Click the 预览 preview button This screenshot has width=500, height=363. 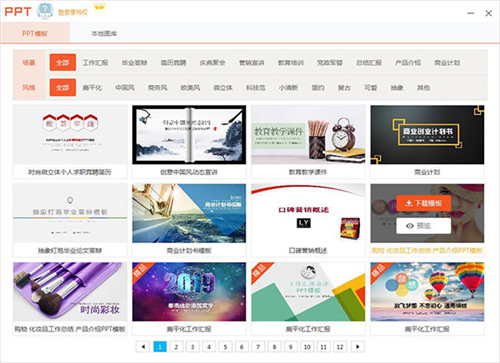424,226
